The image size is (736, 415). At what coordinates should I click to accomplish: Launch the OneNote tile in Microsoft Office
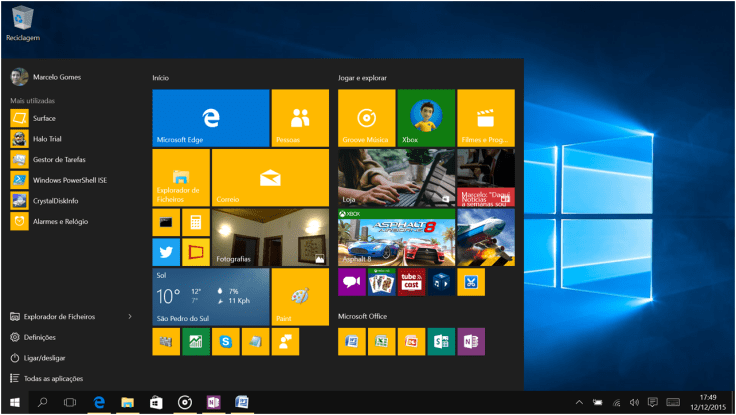click(x=471, y=342)
